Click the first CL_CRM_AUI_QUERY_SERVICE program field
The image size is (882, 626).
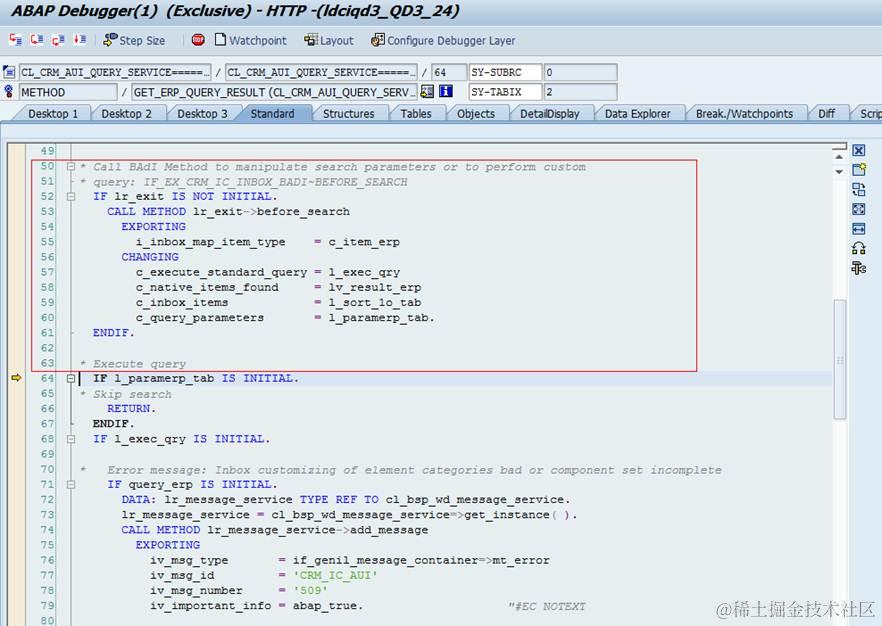(x=115, y=72)
